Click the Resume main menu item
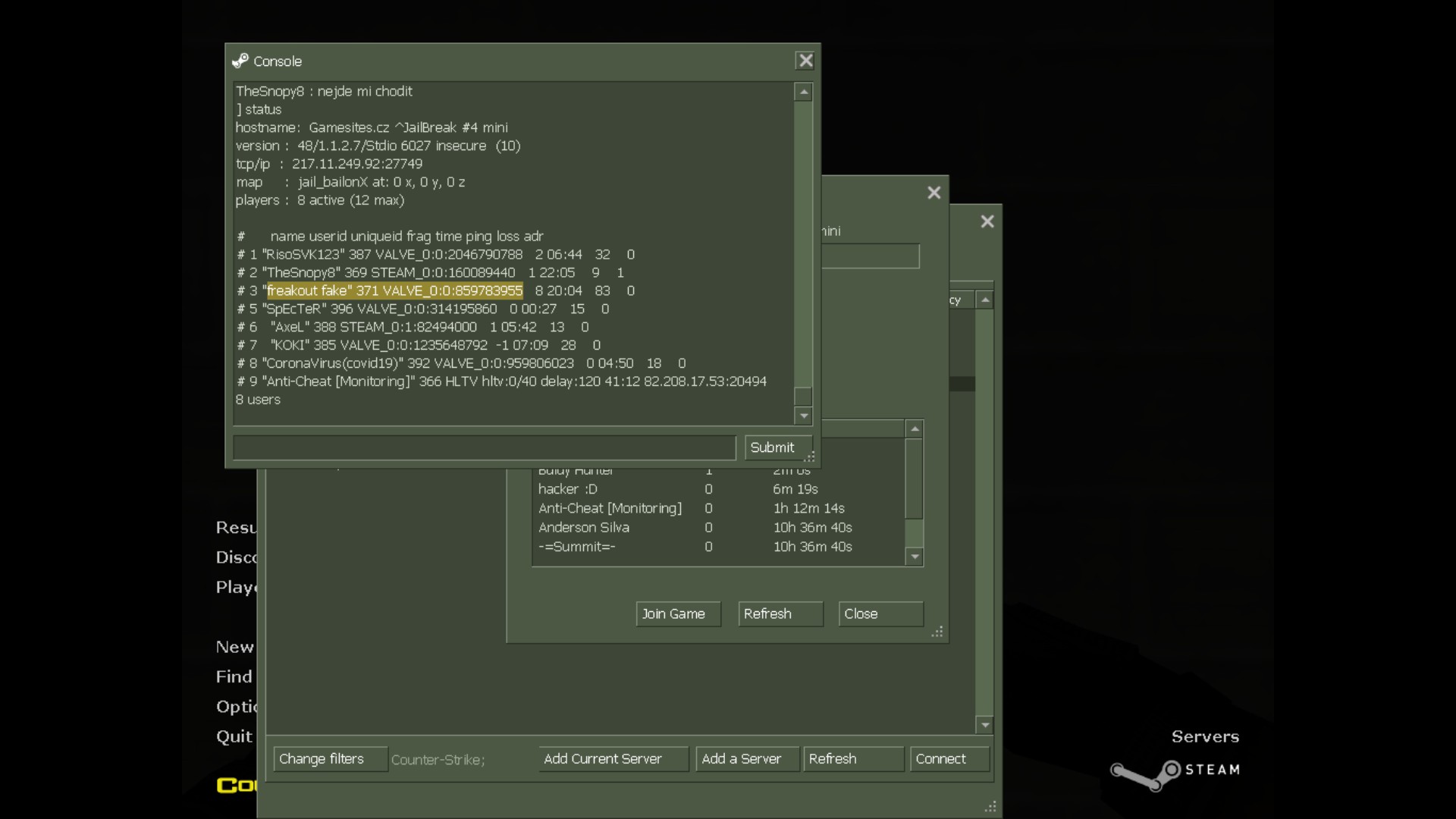 coord(237,527)
